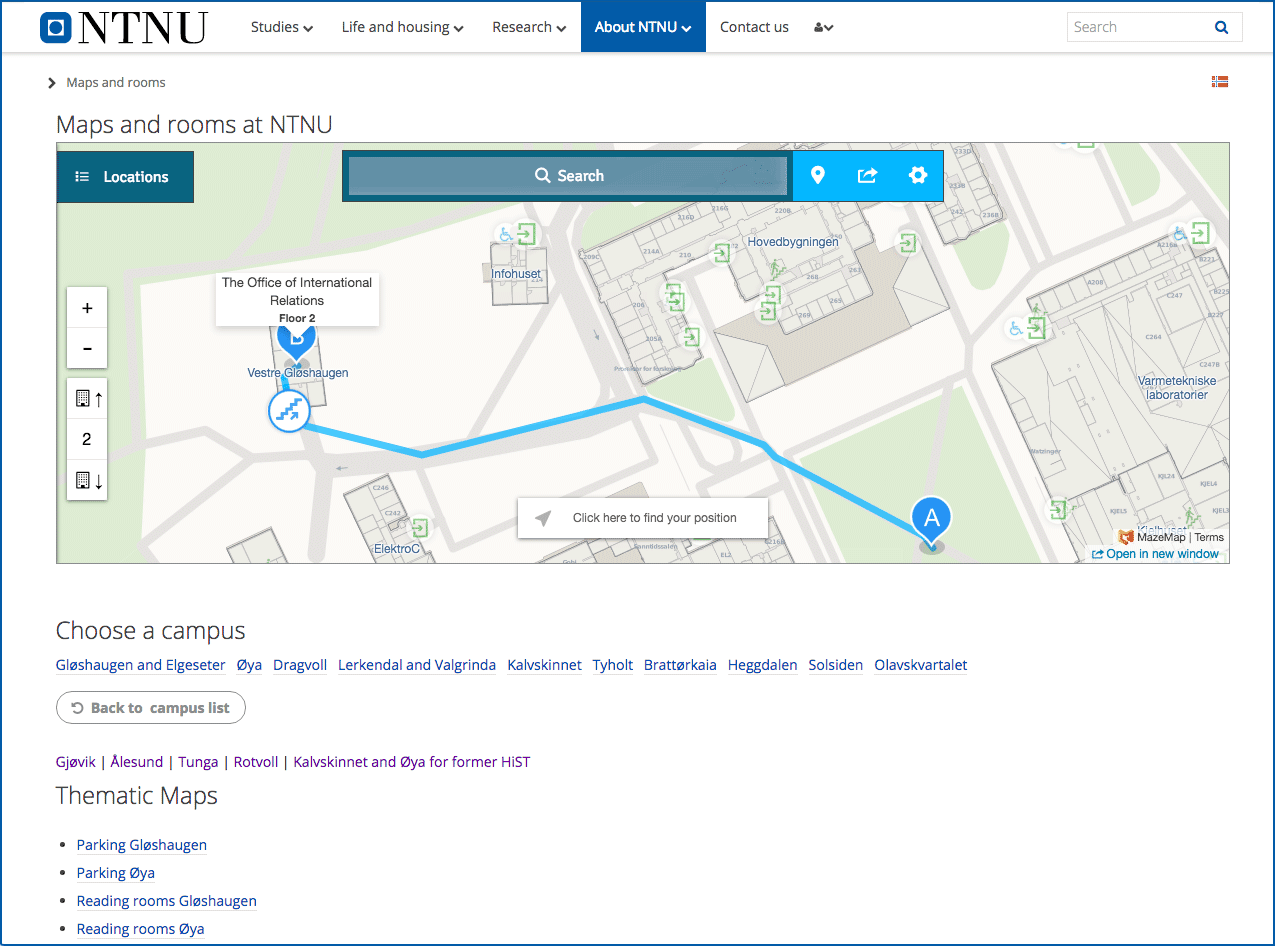Open the Contact us page

[754, 27]
